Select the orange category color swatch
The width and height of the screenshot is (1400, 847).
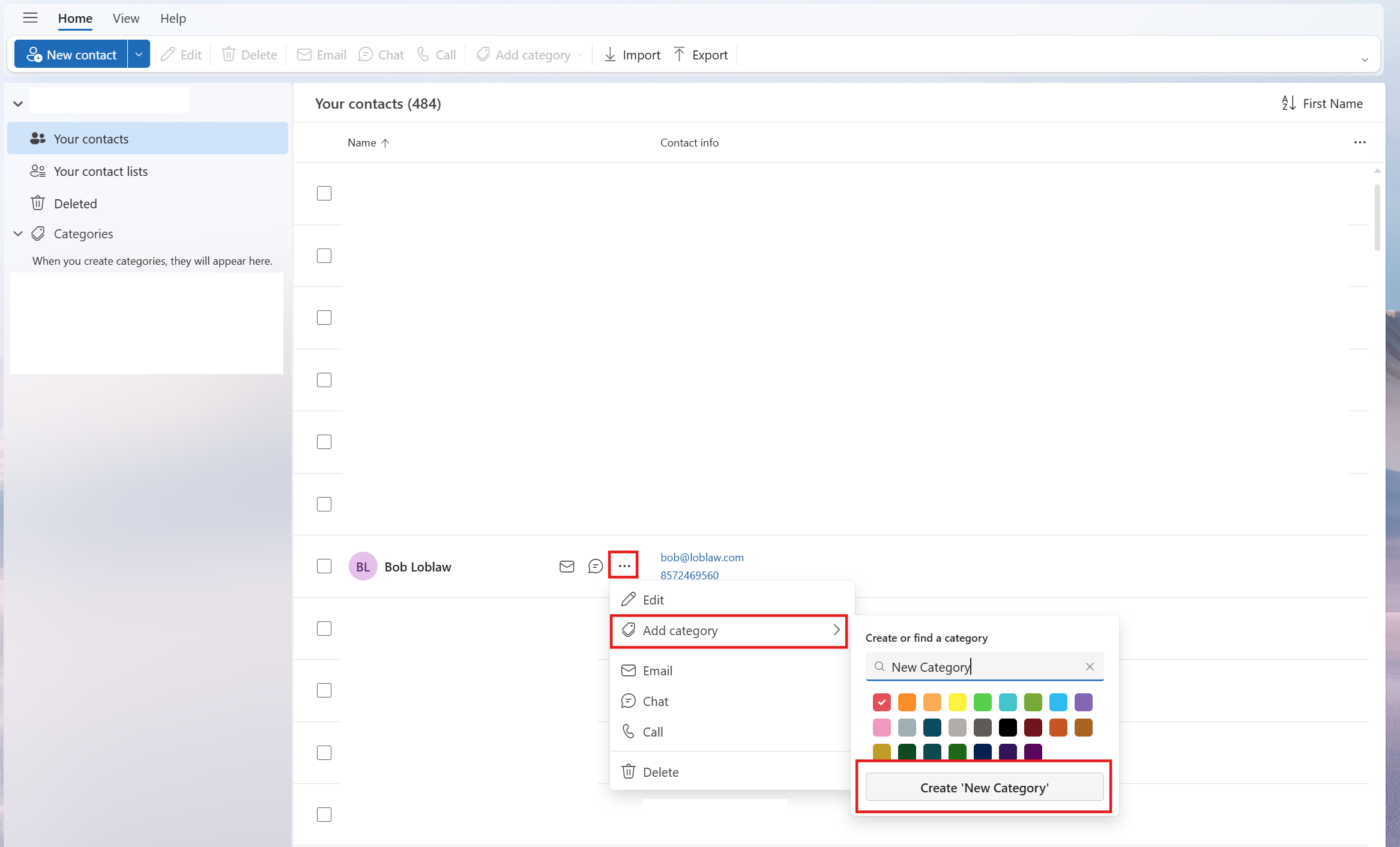point(907,702)
